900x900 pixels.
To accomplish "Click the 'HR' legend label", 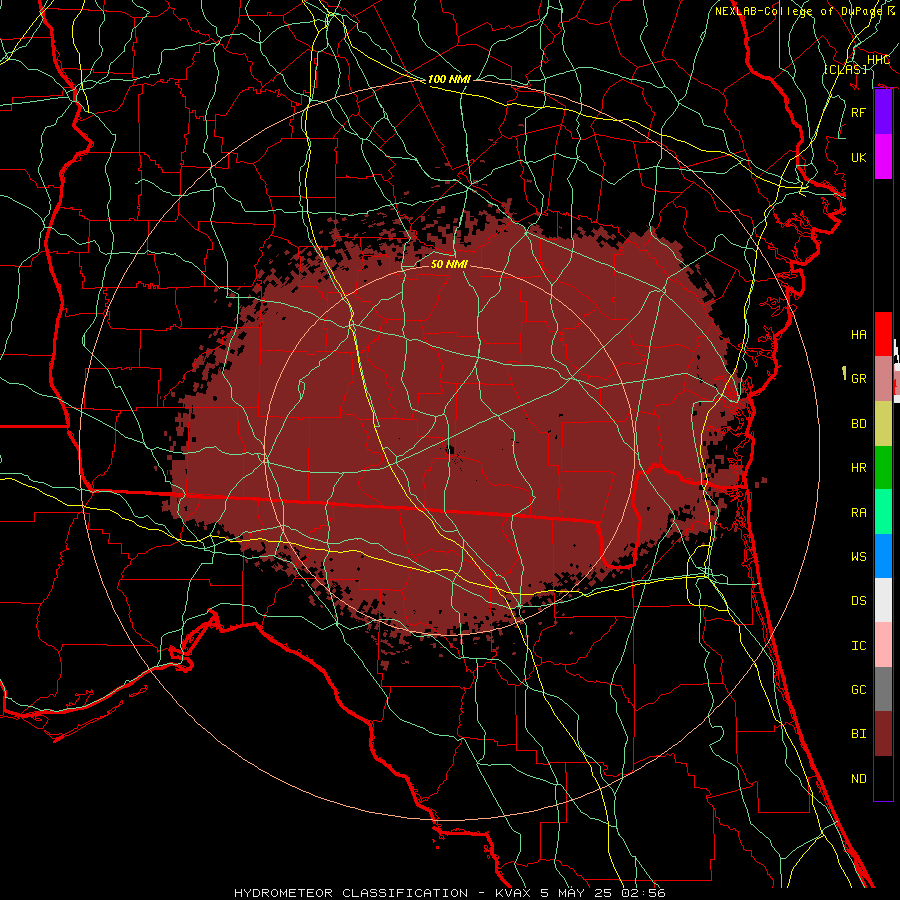I will 858,468.
